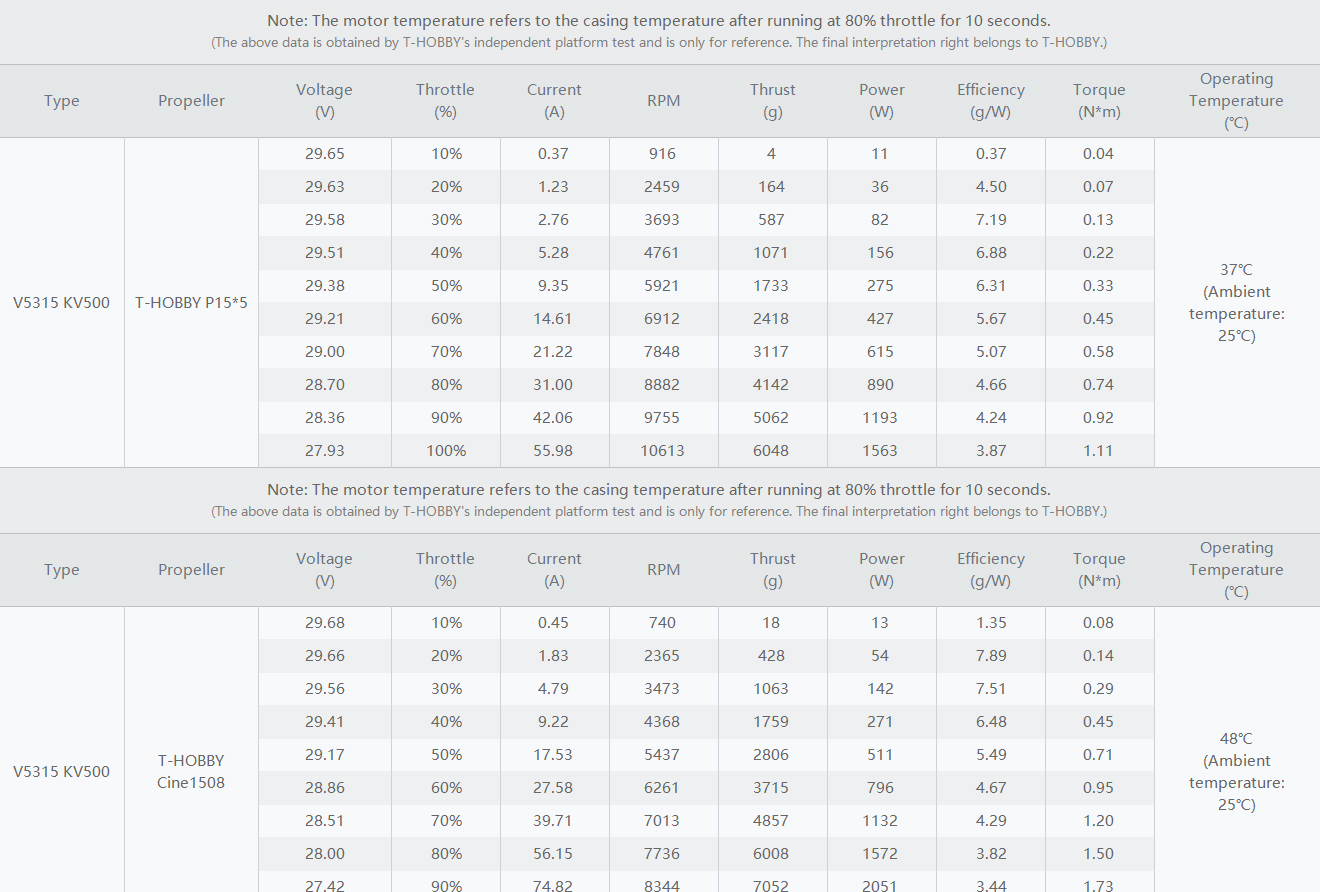Click the 48℃ operating temperature cell
The width and height of the screenshot is (1320, 892).
coord(1236,771)
